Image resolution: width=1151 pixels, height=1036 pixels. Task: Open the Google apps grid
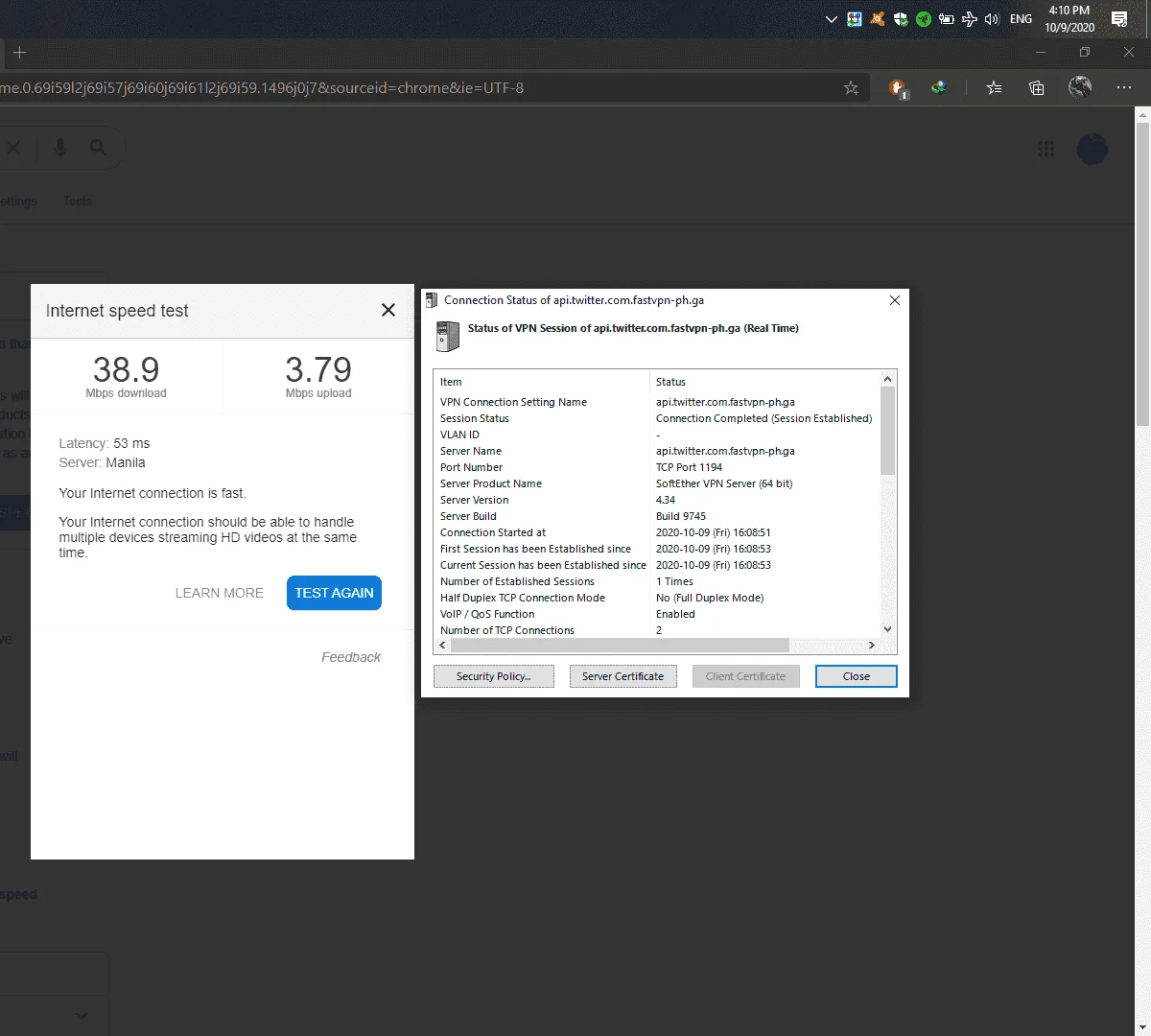pos(1046,149)
